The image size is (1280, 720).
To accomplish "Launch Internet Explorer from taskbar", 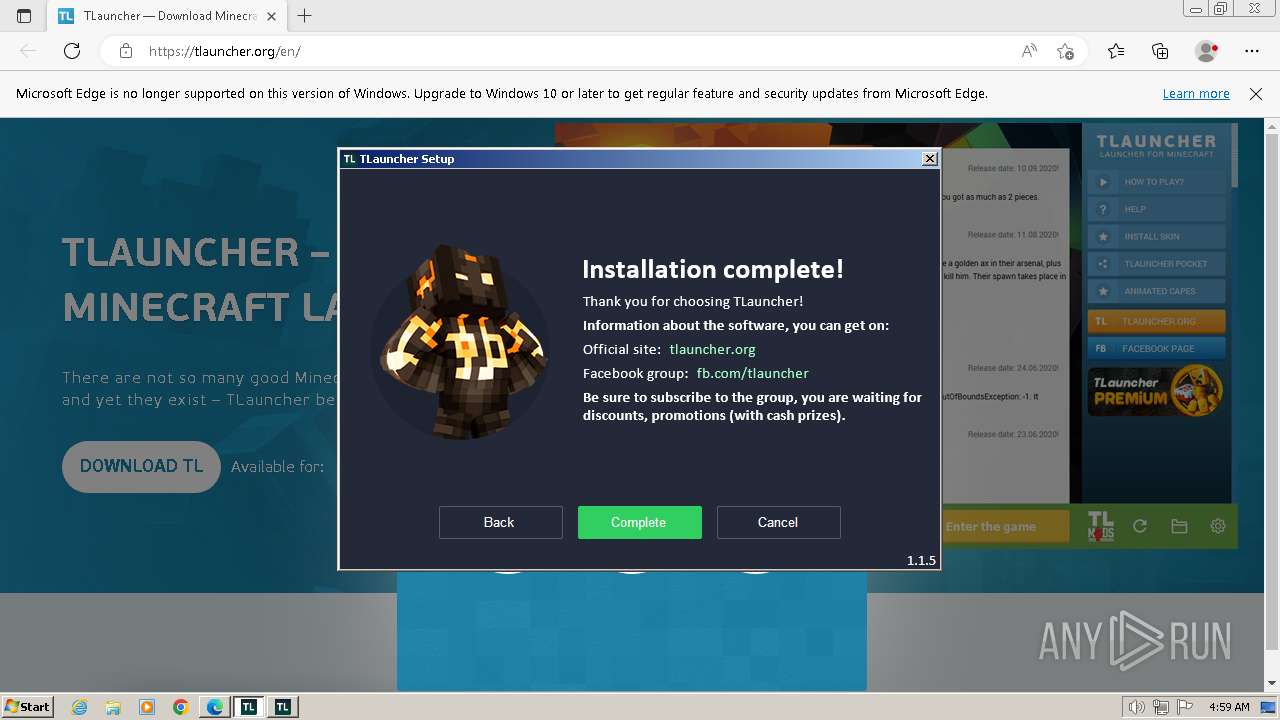I will 79,707.
